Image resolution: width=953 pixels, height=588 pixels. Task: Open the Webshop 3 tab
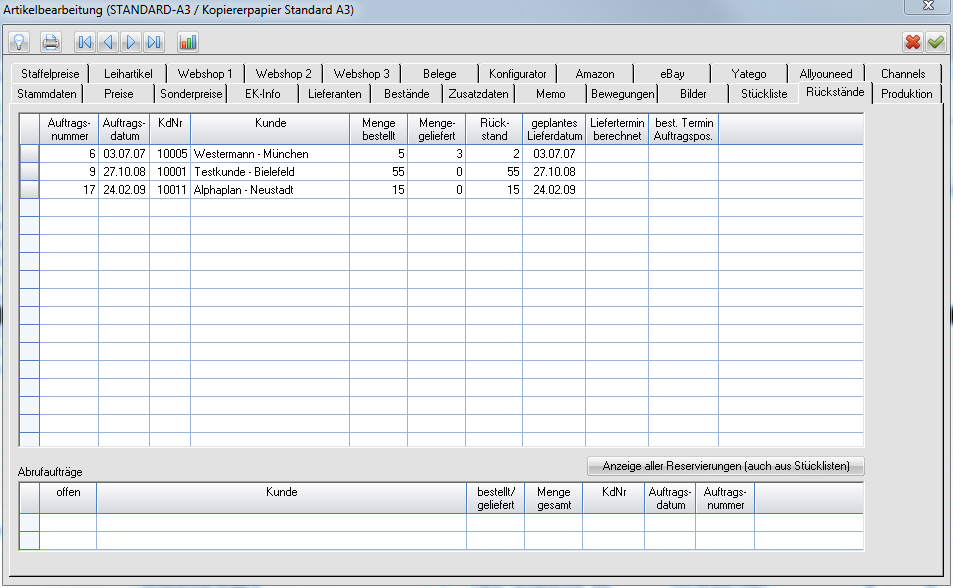click(362, 74)
